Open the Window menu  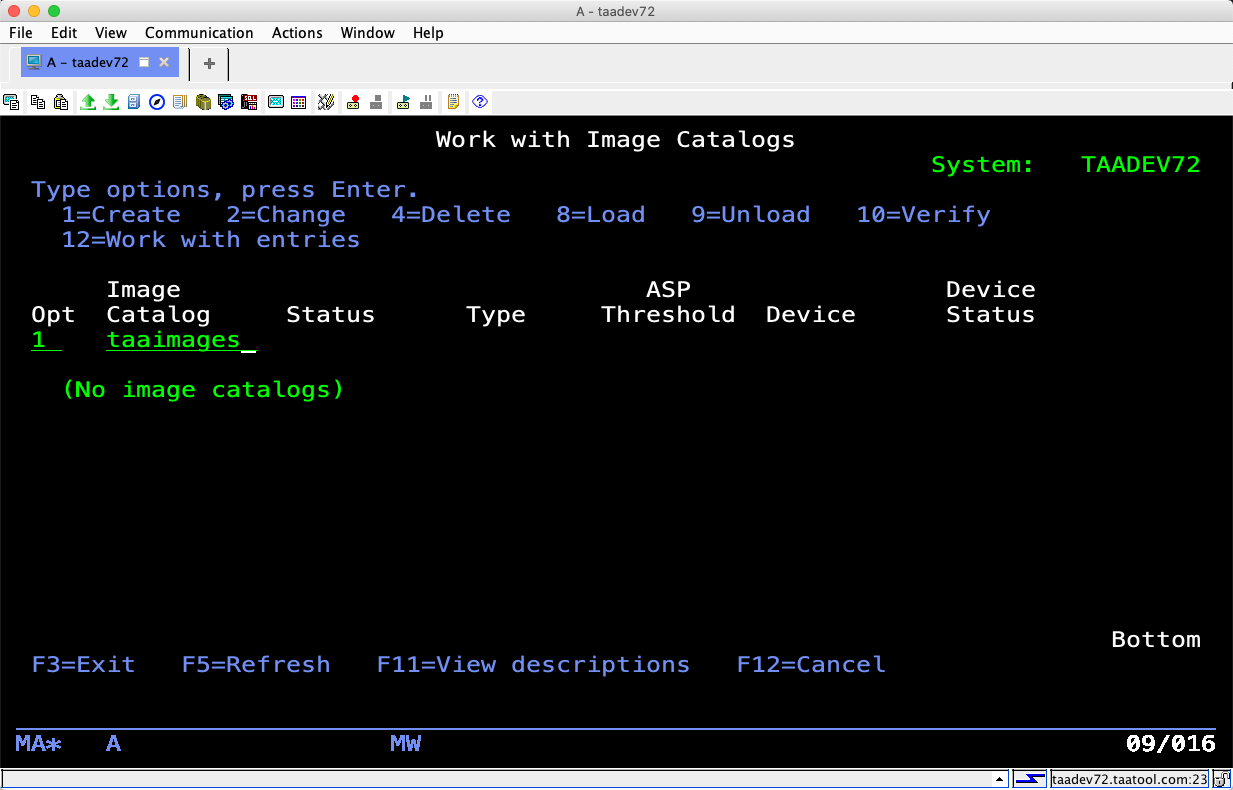tap(368, 33)
